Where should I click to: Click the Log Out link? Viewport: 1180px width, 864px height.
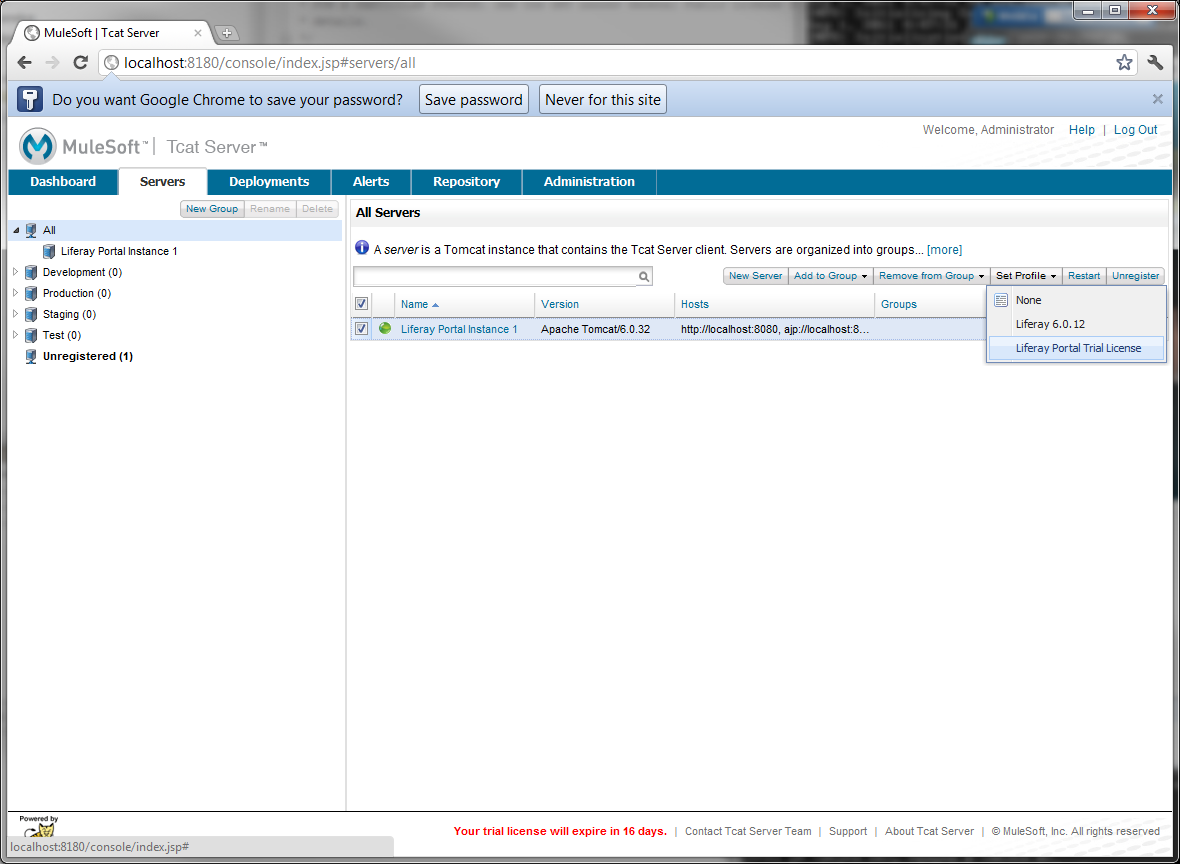[x=1136, y=129]
